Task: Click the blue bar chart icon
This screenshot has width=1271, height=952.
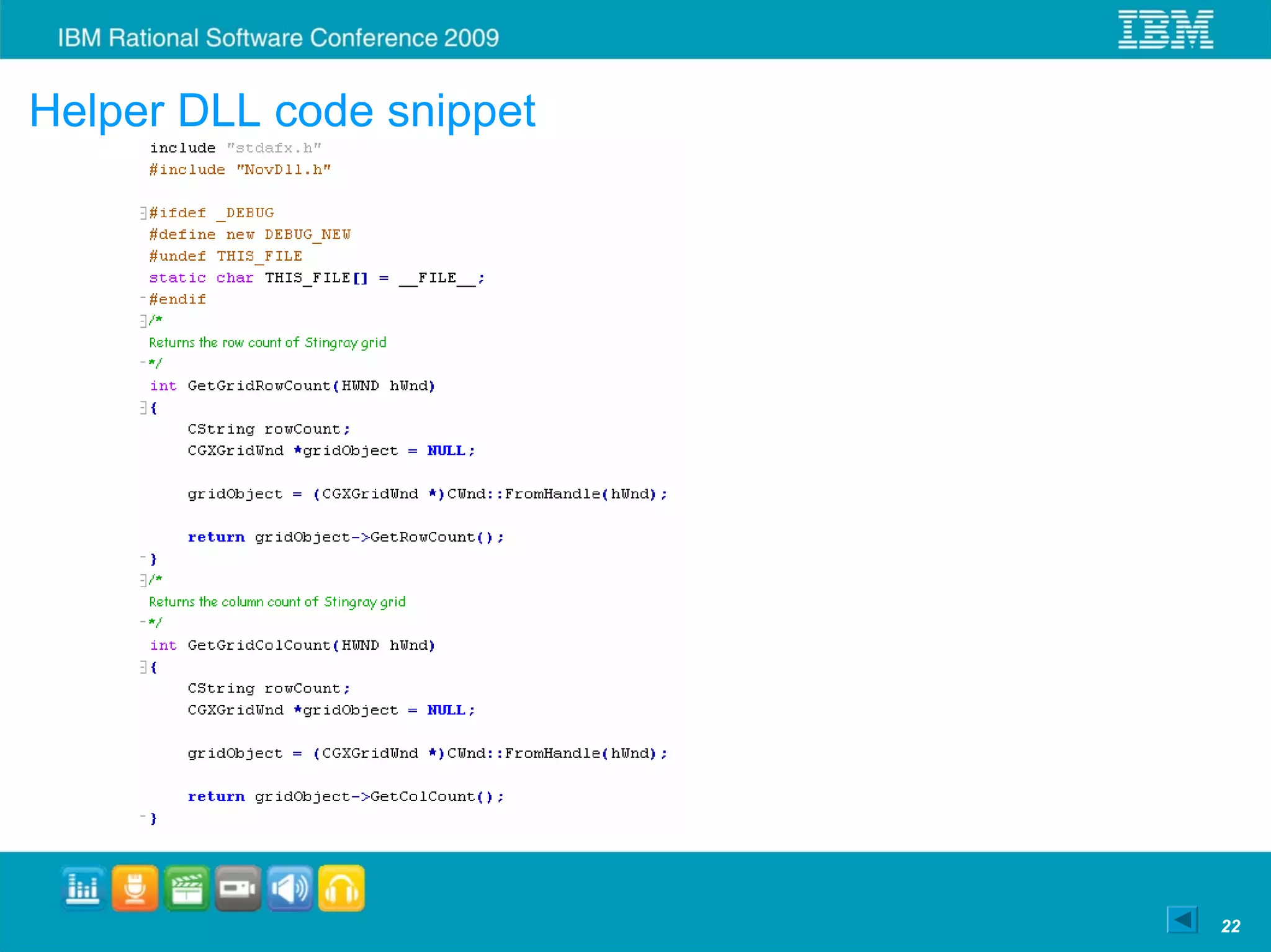Action: [x=83, y=888]
